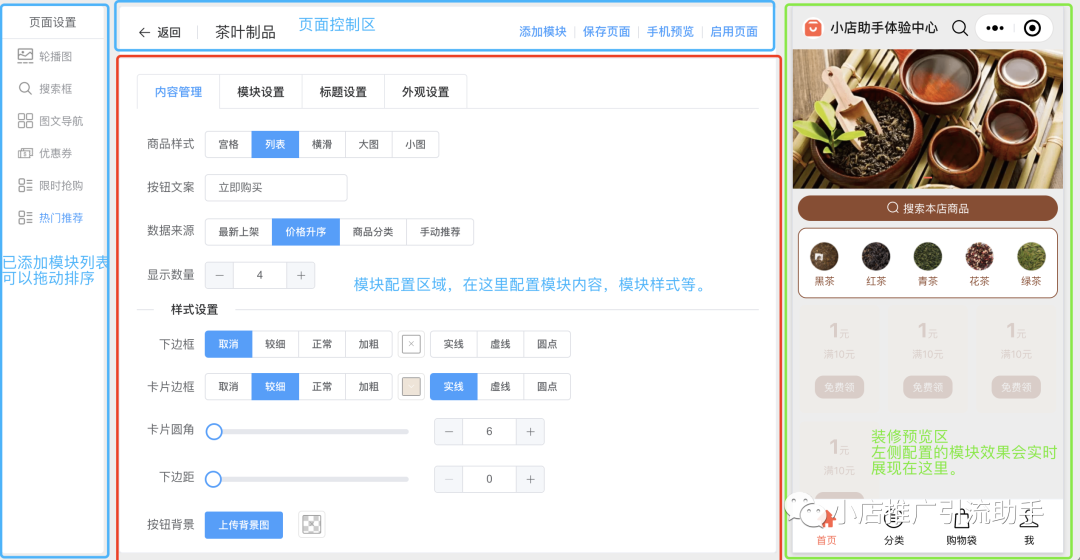The height and width of the screenshot is (560, 1080).
Task: Set 卡片边框 thickness to 正常
Action: point(322,386)
